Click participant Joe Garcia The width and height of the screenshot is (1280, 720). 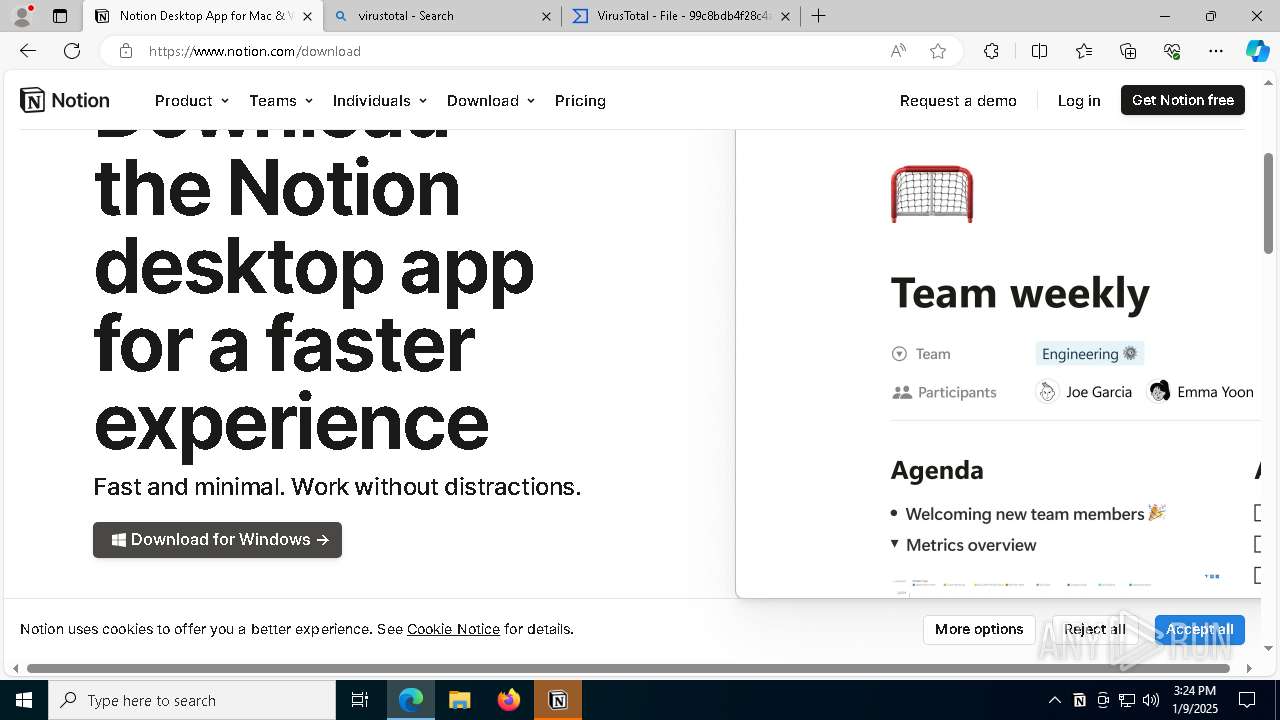tap(1084, 392)
